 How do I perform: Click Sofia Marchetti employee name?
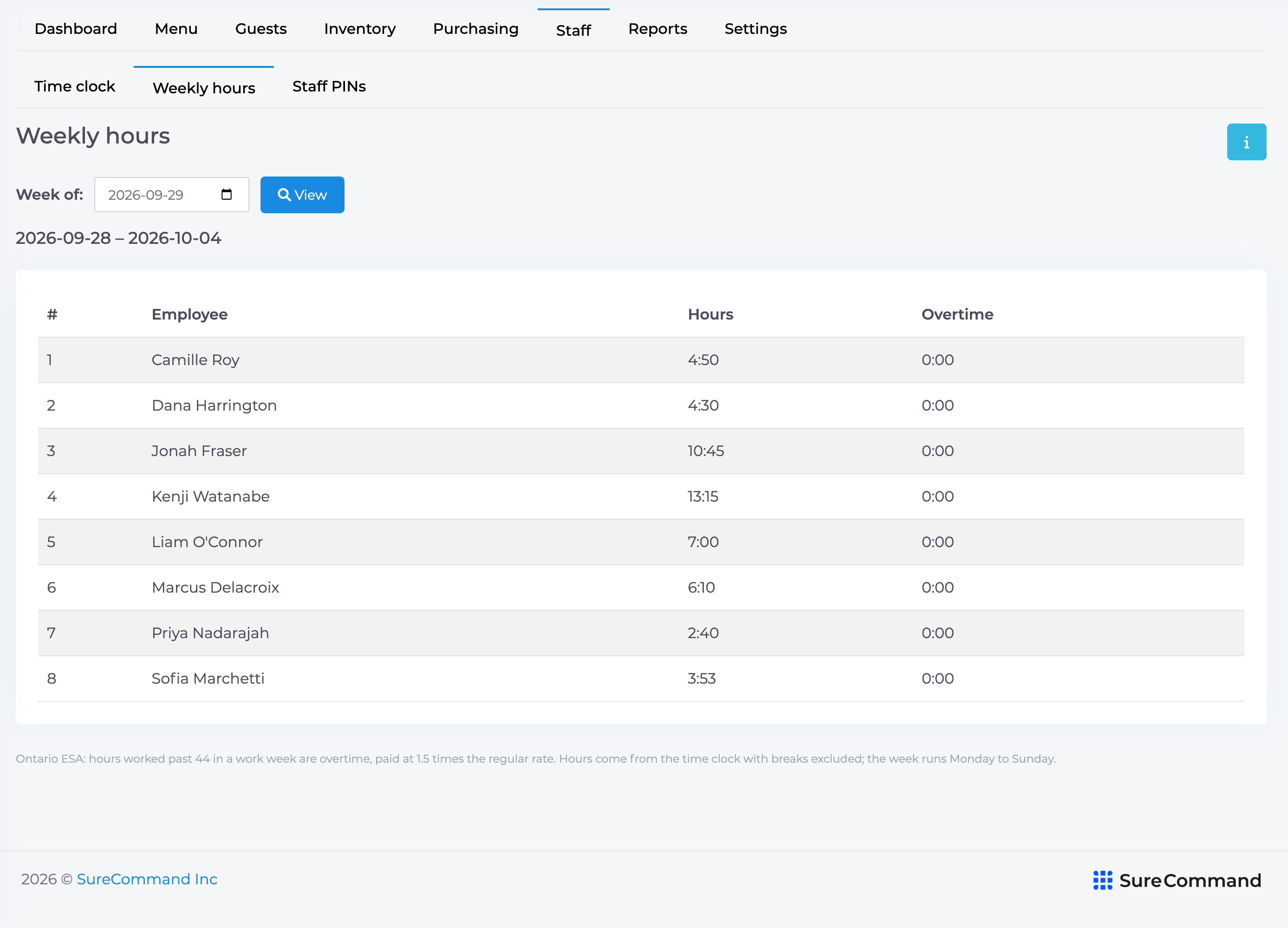point(208,678)
